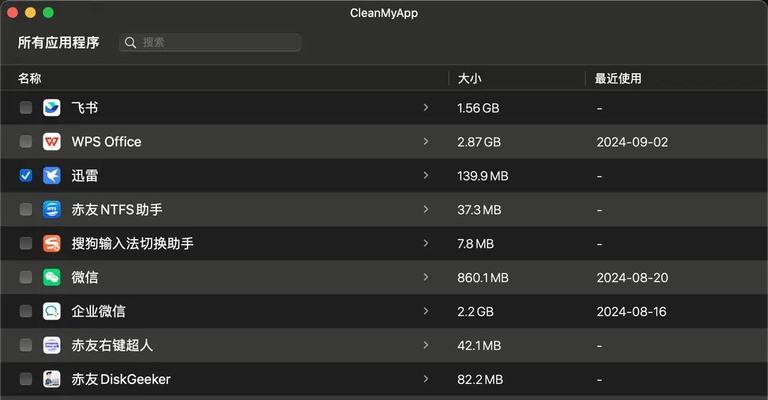Focus the 搜索 search field
The height and width of the screenshot is (400, 768).
point(210,43)
